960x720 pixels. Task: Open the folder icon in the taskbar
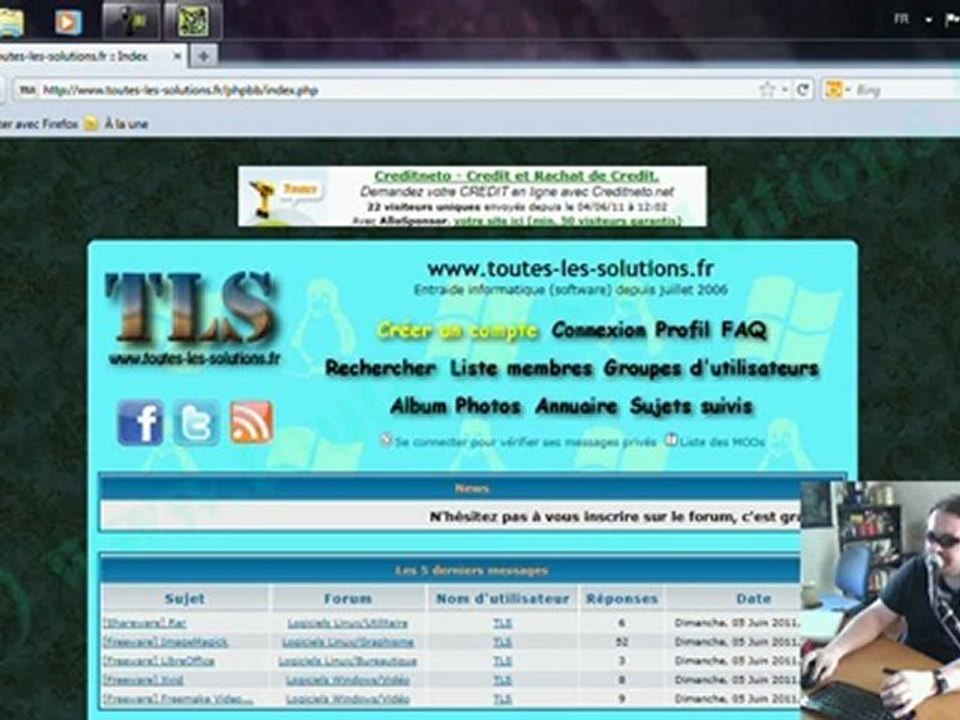coord(10,22)
